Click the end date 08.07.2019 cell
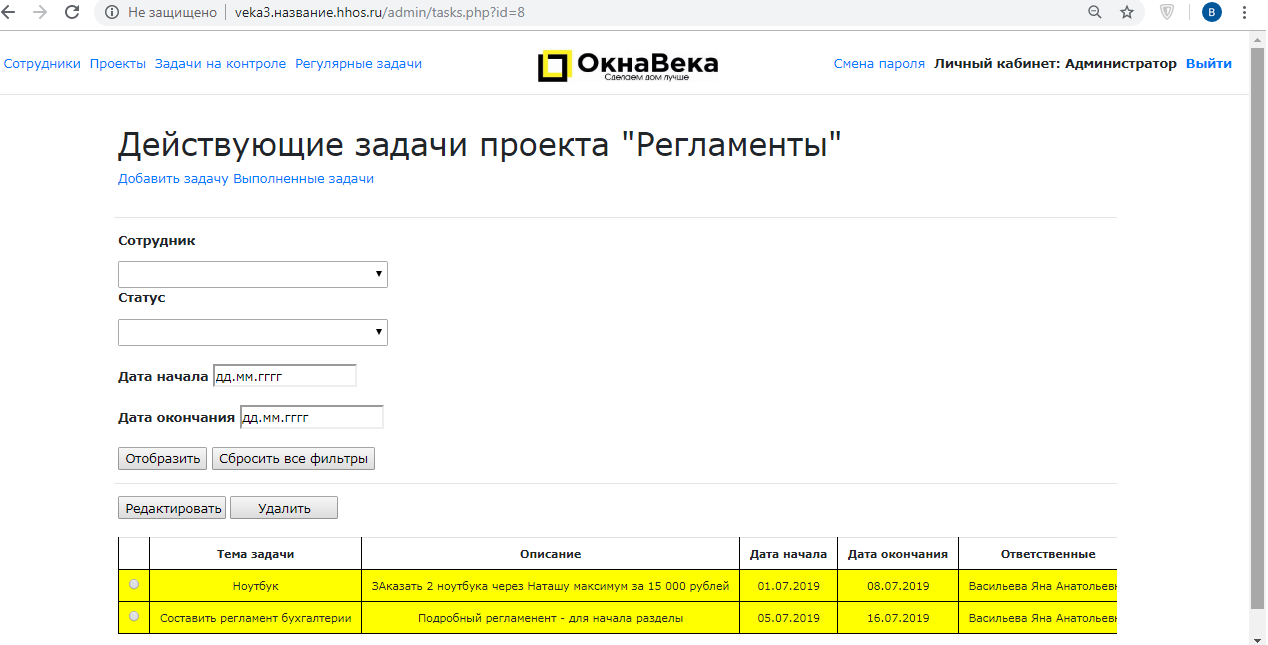Viewport: 1268px width, 645px height. (898, 586)
